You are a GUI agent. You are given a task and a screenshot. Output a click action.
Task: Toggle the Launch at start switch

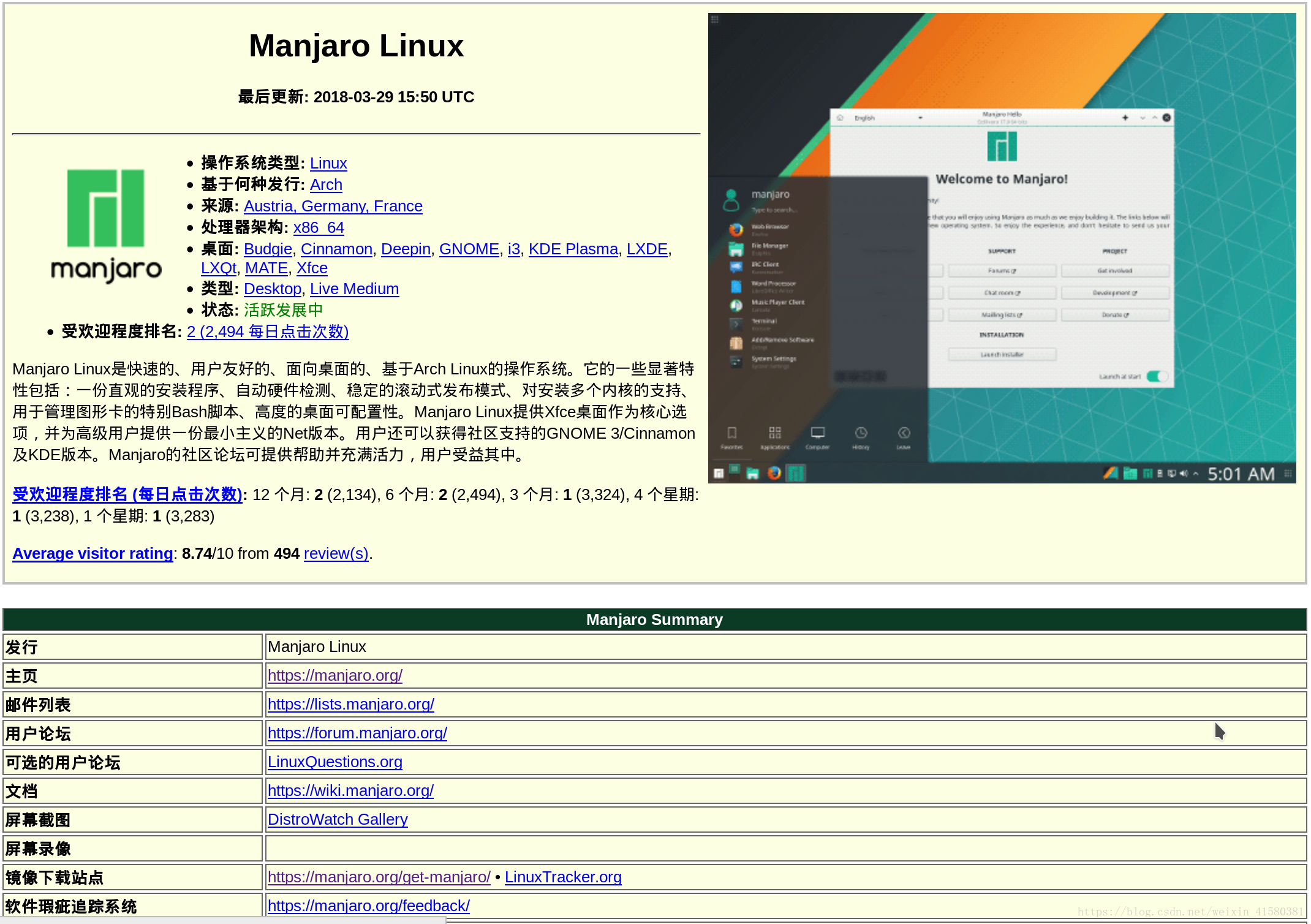[x=1156, y=376]
